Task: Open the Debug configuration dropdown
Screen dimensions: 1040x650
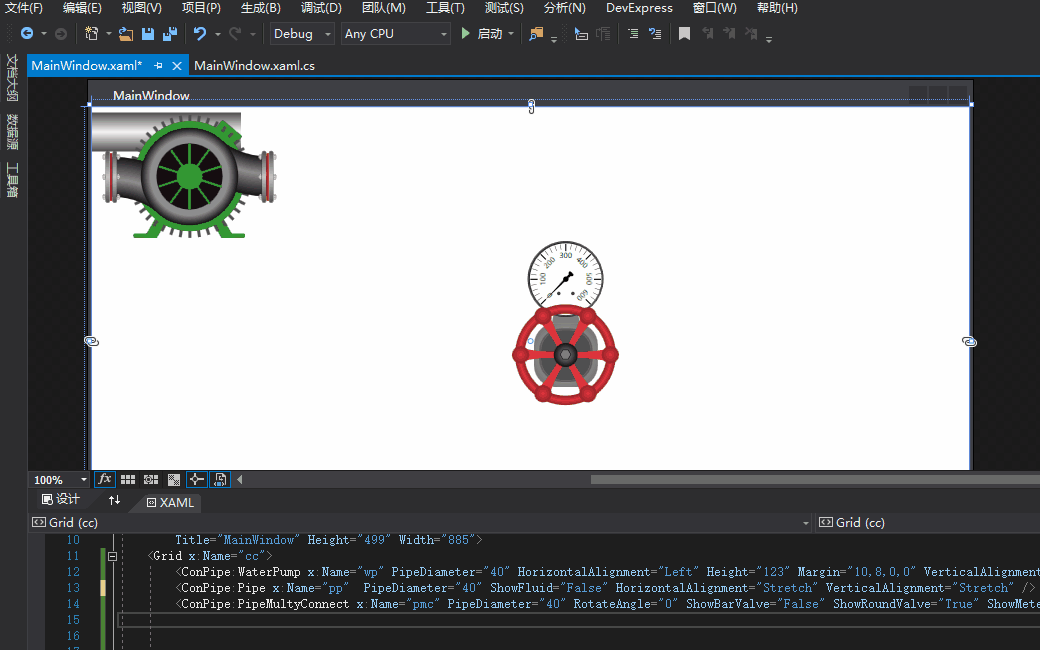Action: [x=302, y=34]
